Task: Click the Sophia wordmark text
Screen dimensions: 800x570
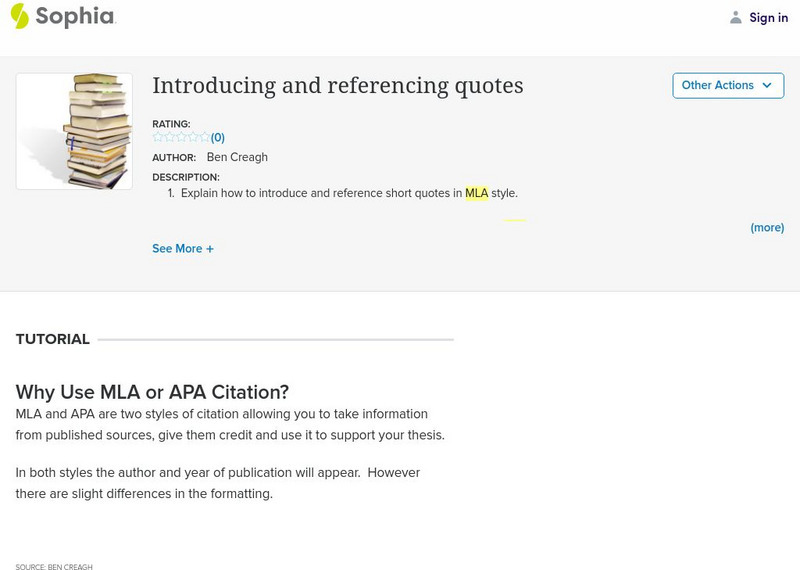Action: pos(75,16)
